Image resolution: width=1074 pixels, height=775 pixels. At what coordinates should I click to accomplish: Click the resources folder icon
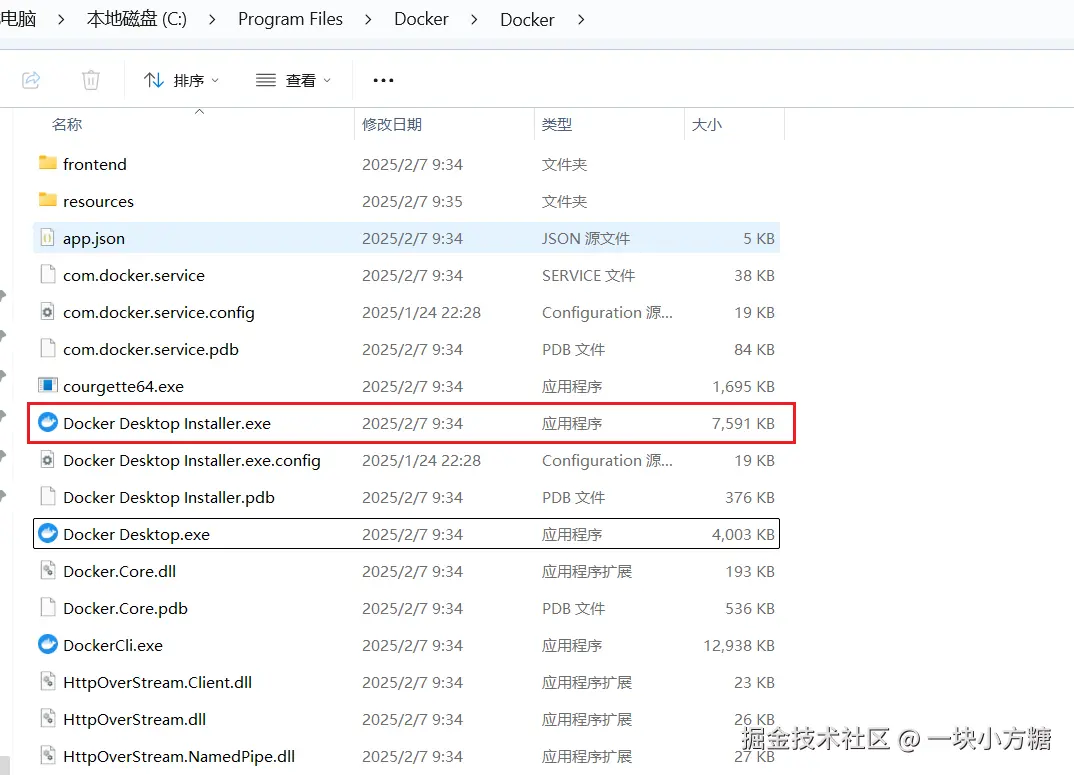[x=47, y=200]
